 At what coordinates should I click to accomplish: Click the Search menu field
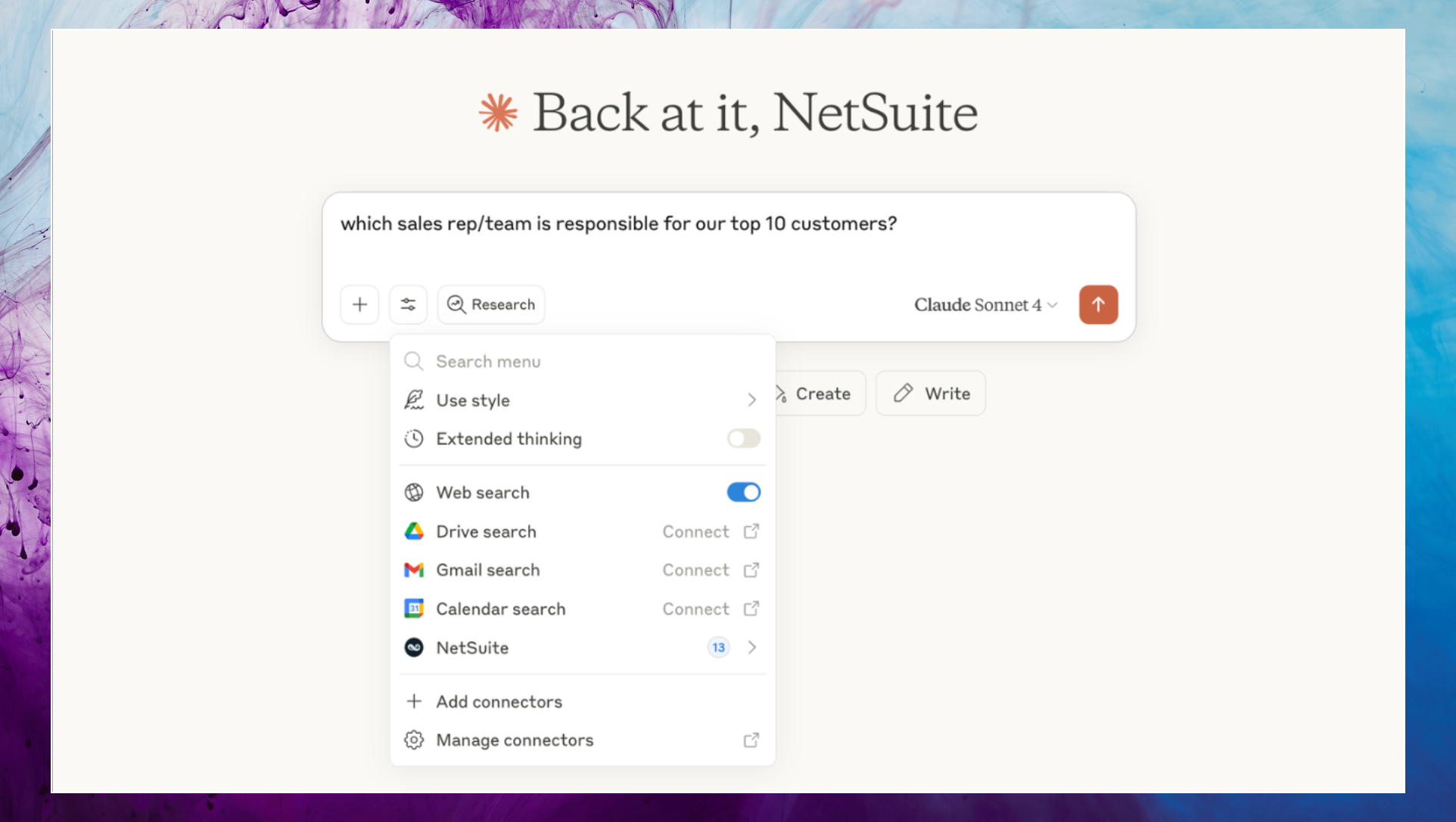pos(583,361)
